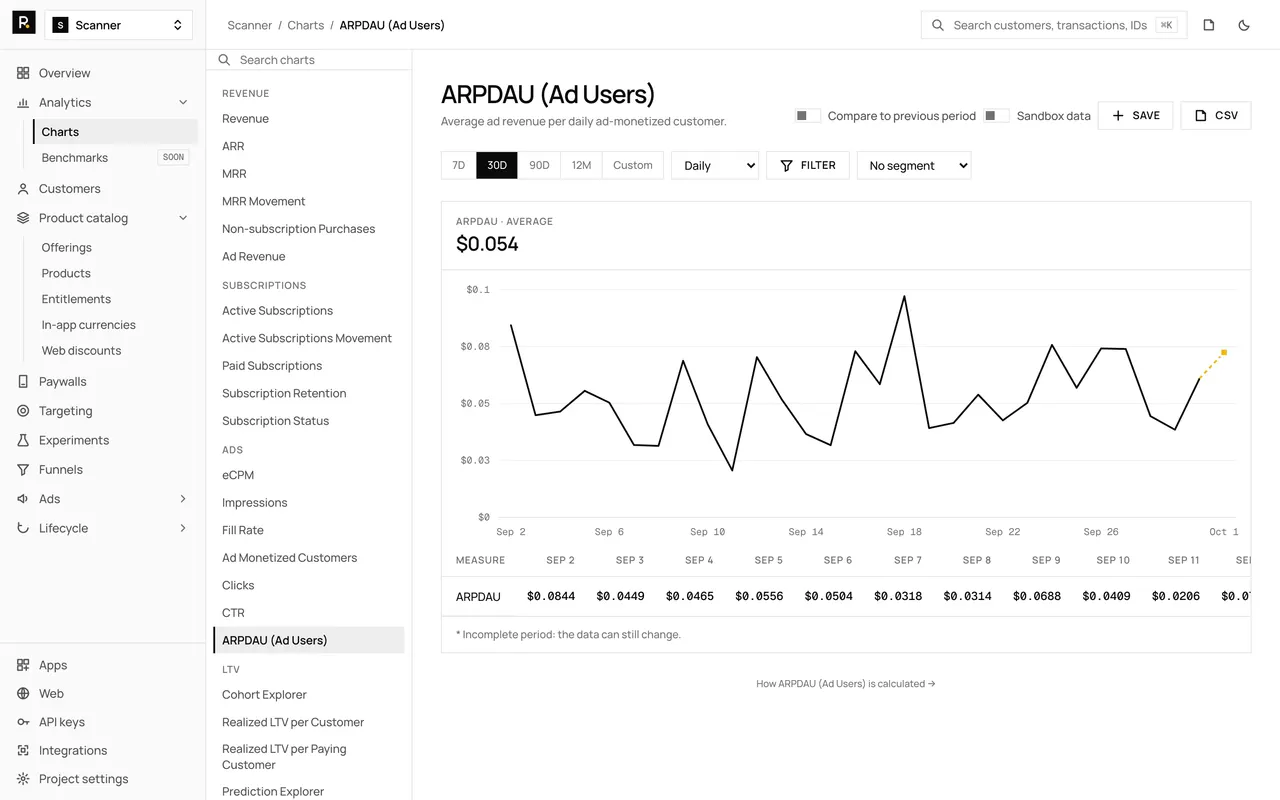This screenshot has height=800, width=1280.
Task: Click the Experiments flask icon
Action: click(x=23, y=440)
